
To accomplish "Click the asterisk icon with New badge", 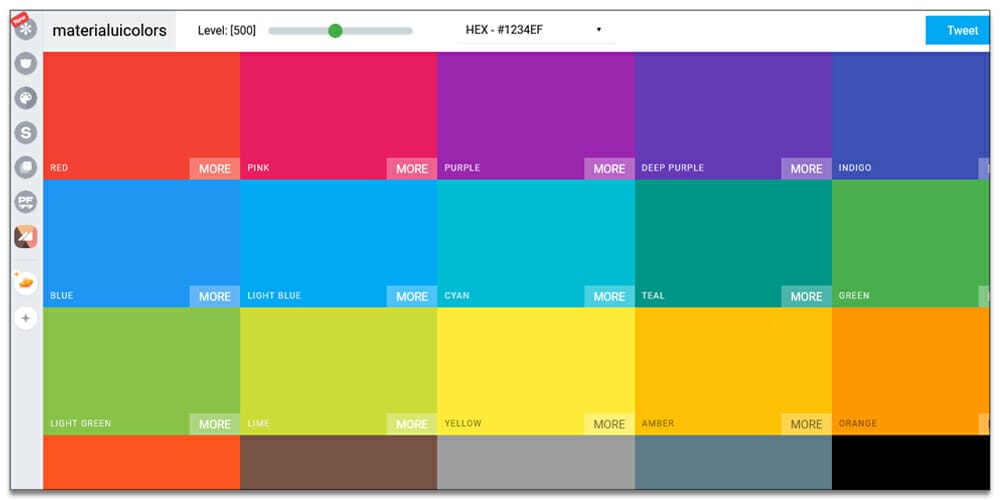I will [x=26, y=29].
